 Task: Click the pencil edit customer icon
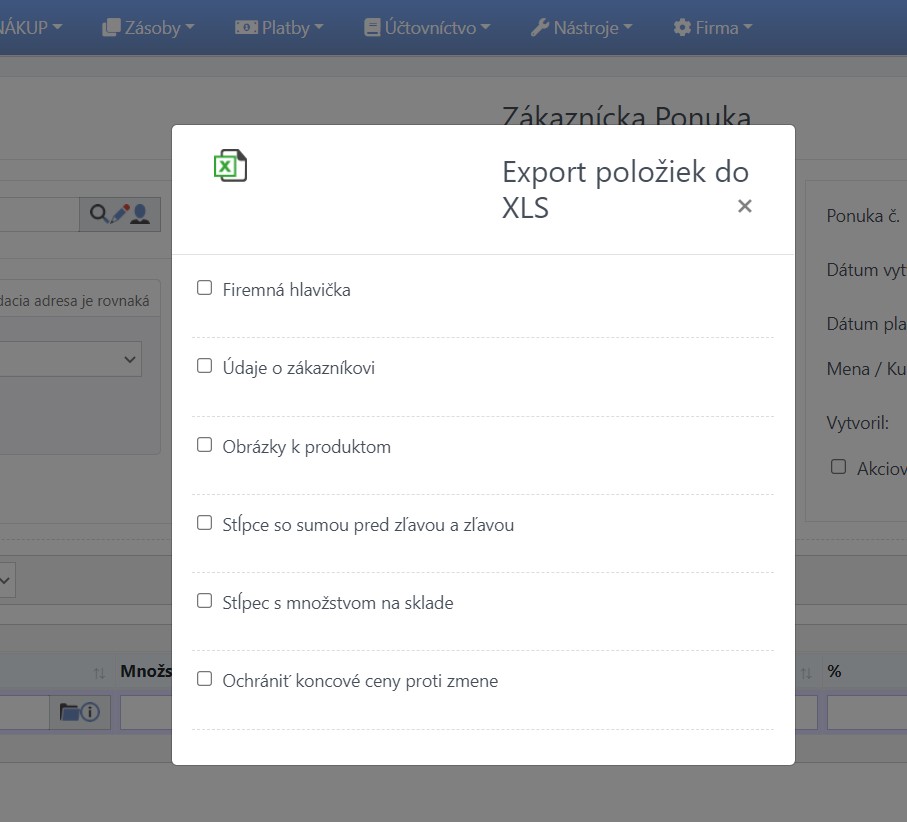[119, 214]
